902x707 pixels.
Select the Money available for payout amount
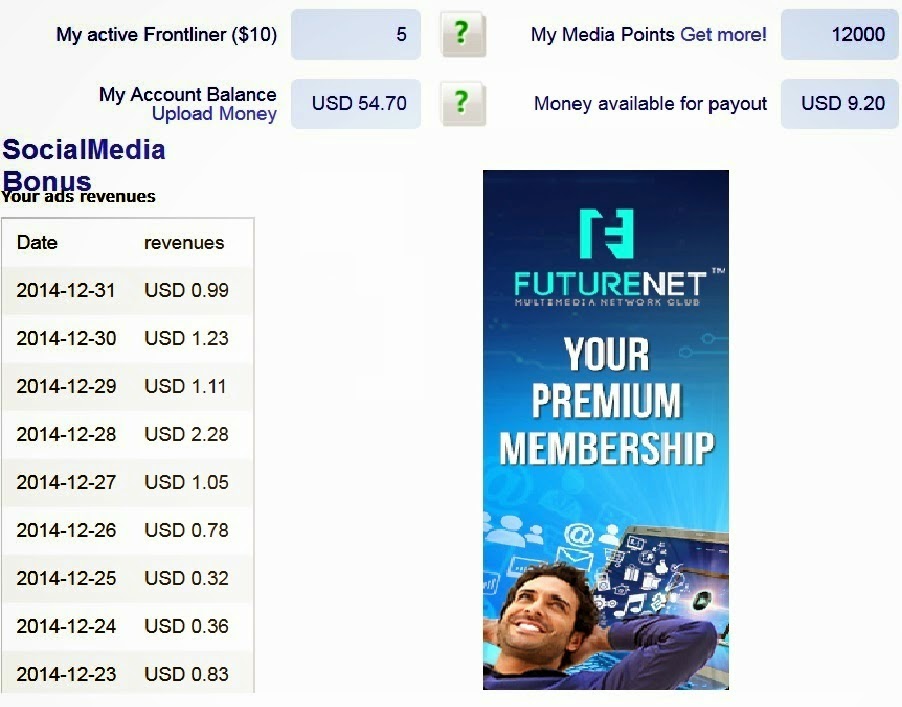tap(839, 103)
